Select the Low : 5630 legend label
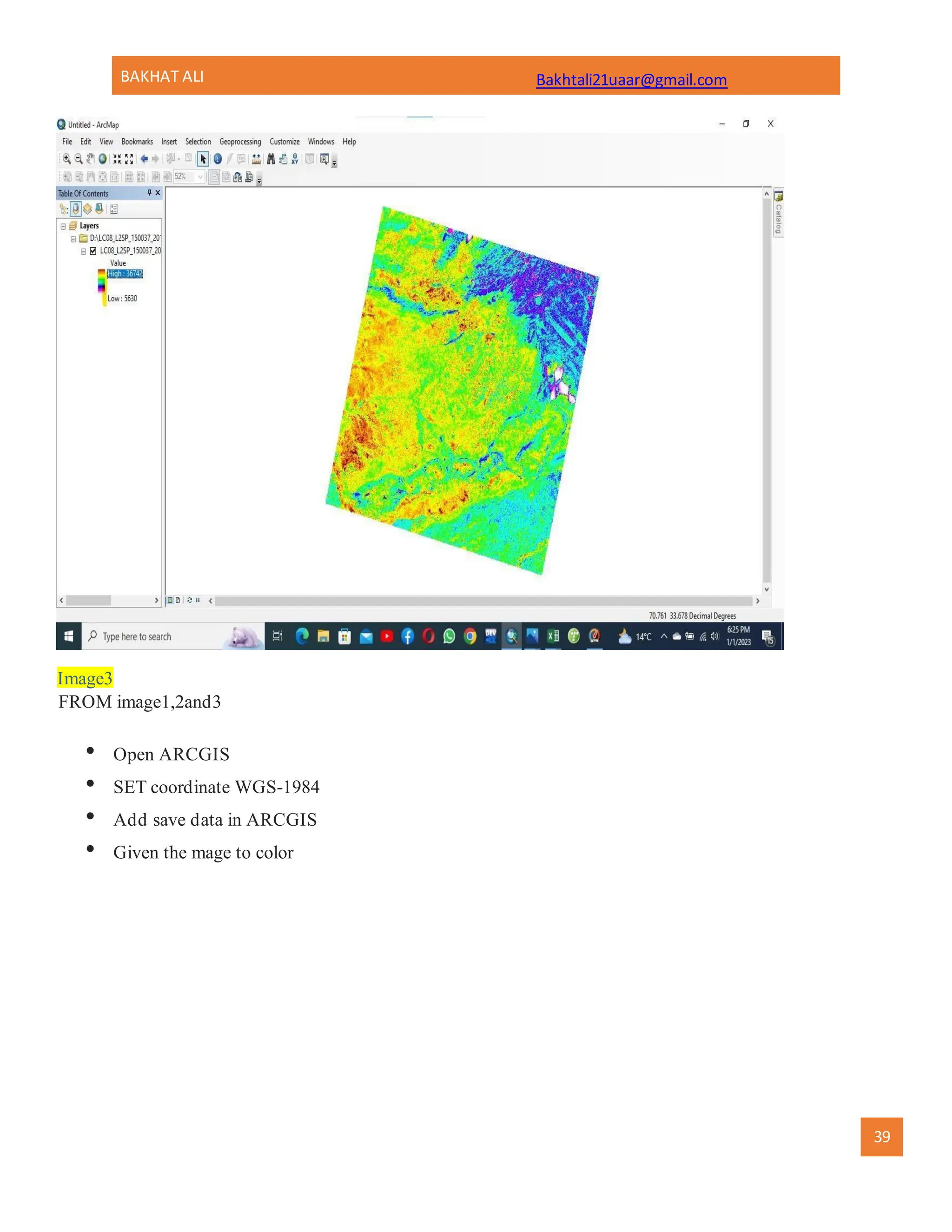Viewport: 952px width, 1232px height. (x=122, y=298)
